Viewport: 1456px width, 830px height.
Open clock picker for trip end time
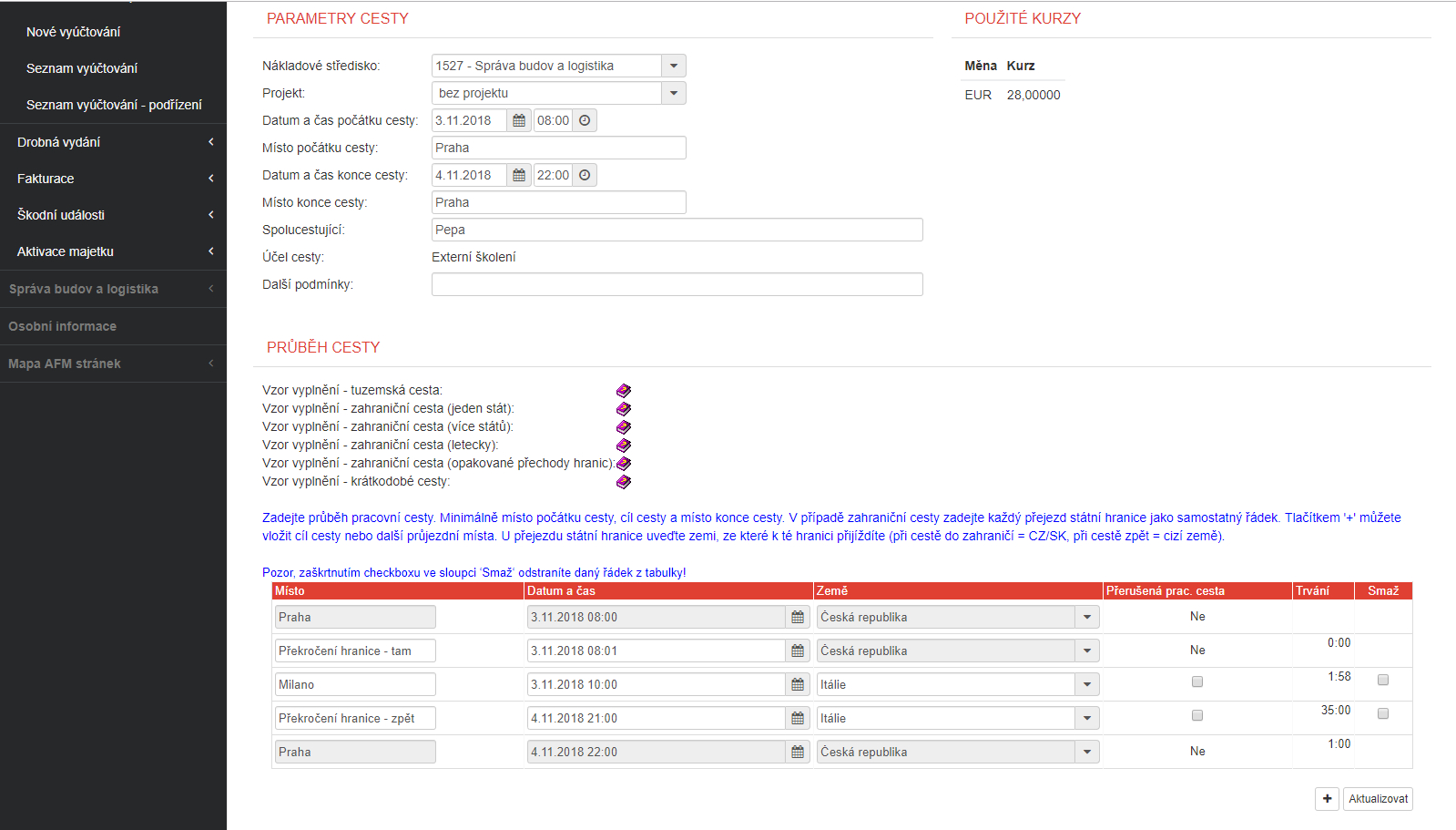(585, 175)
